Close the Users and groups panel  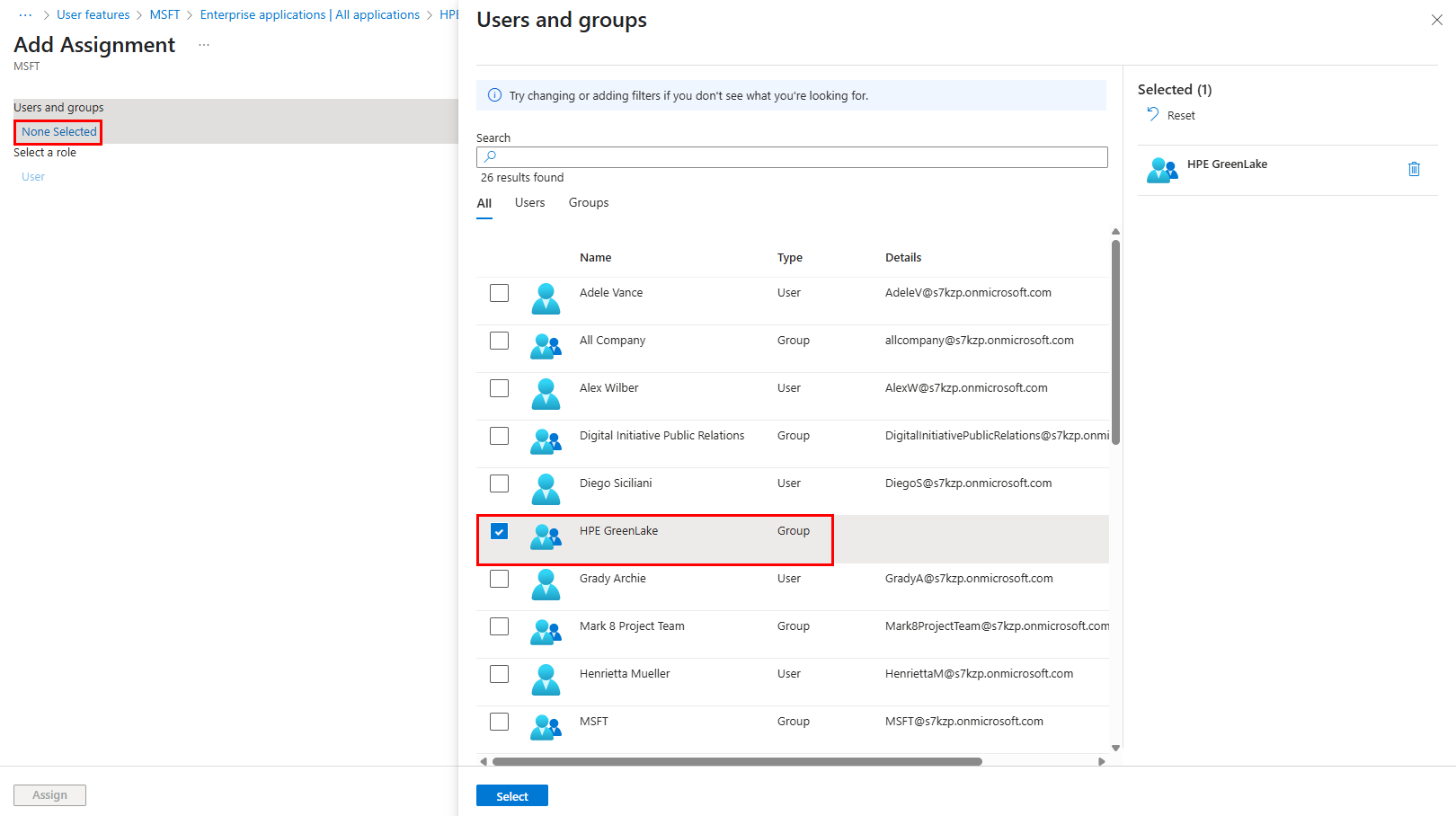coord(1436,20)
